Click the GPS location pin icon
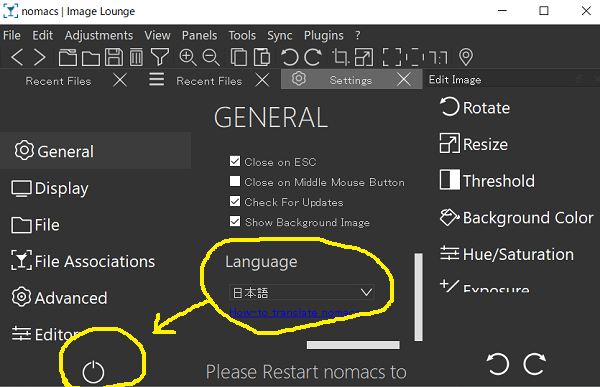Viewport: 600px width, 387px height. coord(466,57)
